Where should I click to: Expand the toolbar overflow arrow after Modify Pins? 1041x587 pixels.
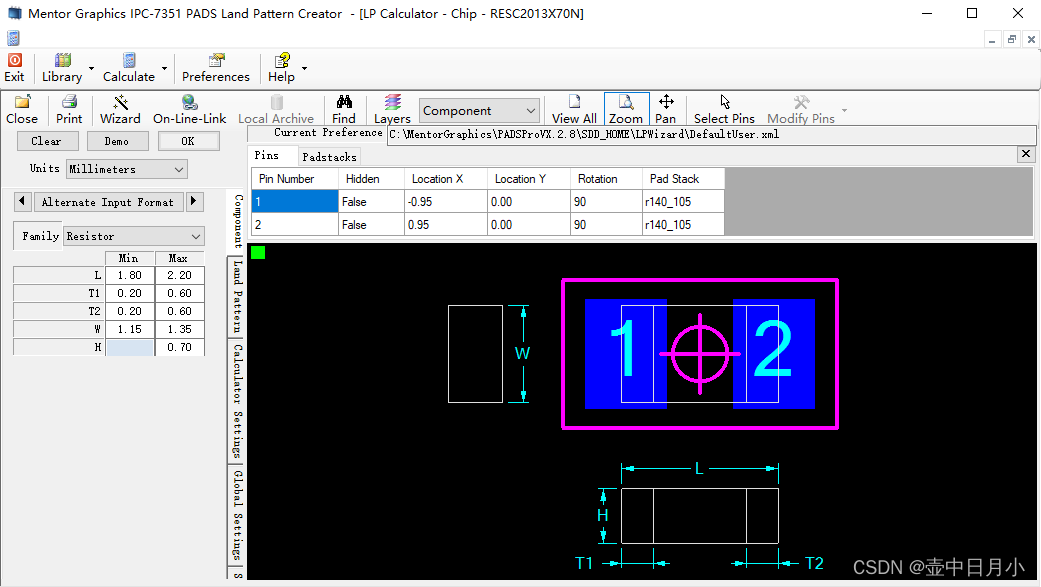[x=844, y=110]
